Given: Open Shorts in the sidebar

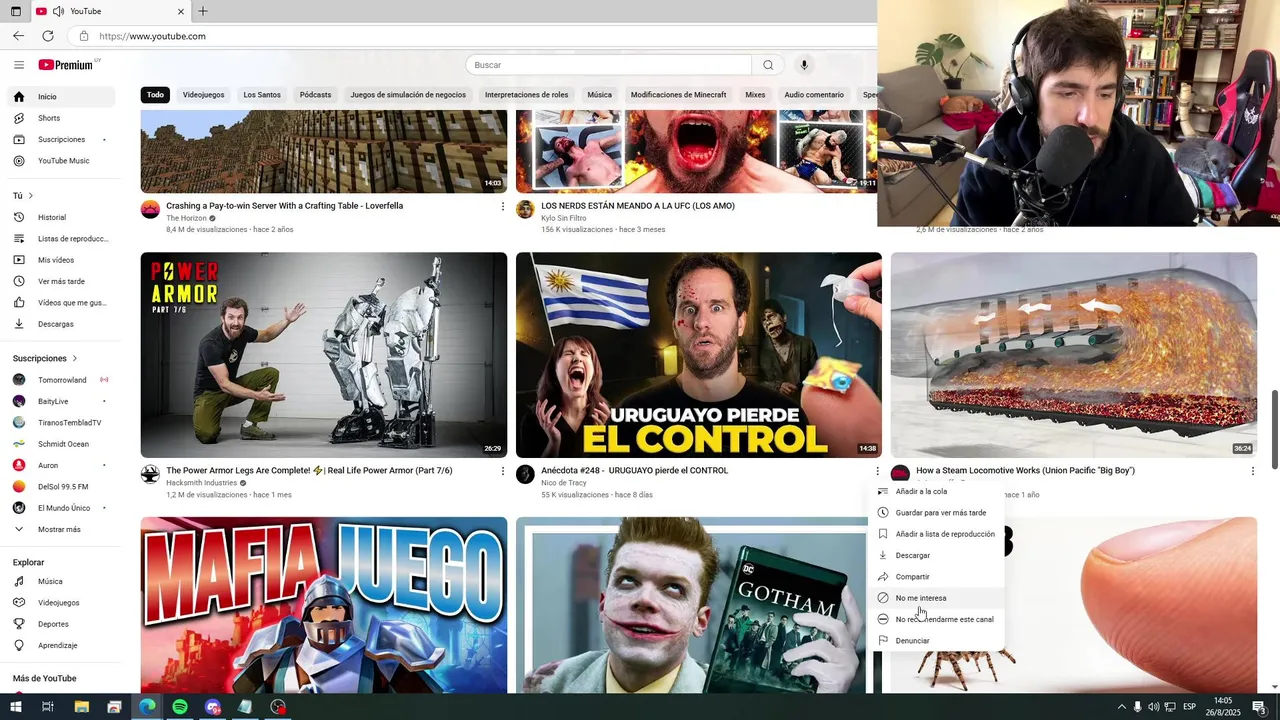Looking at the screenshot, I should [x=61, y=118].
